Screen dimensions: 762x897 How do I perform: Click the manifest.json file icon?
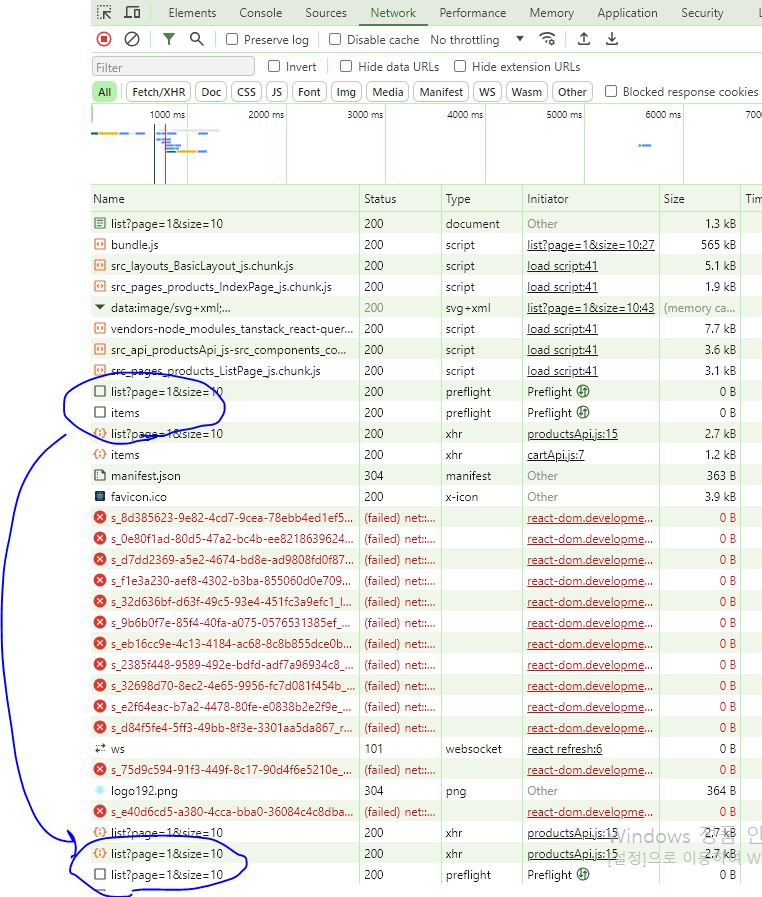point(100,476)
